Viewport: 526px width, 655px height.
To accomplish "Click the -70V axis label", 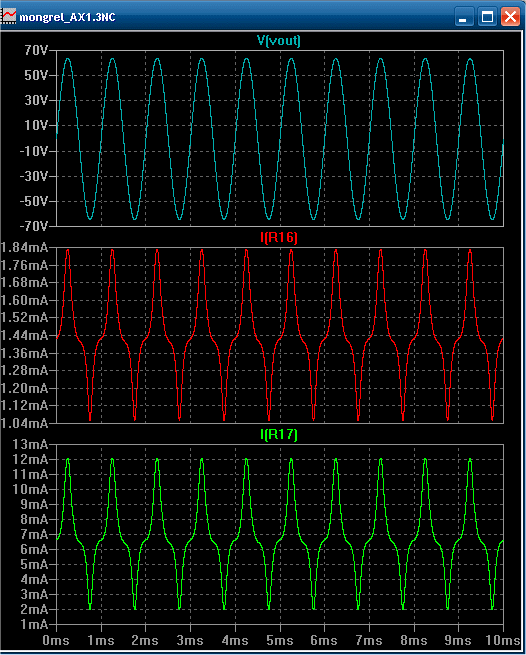I will coord(34,226).
